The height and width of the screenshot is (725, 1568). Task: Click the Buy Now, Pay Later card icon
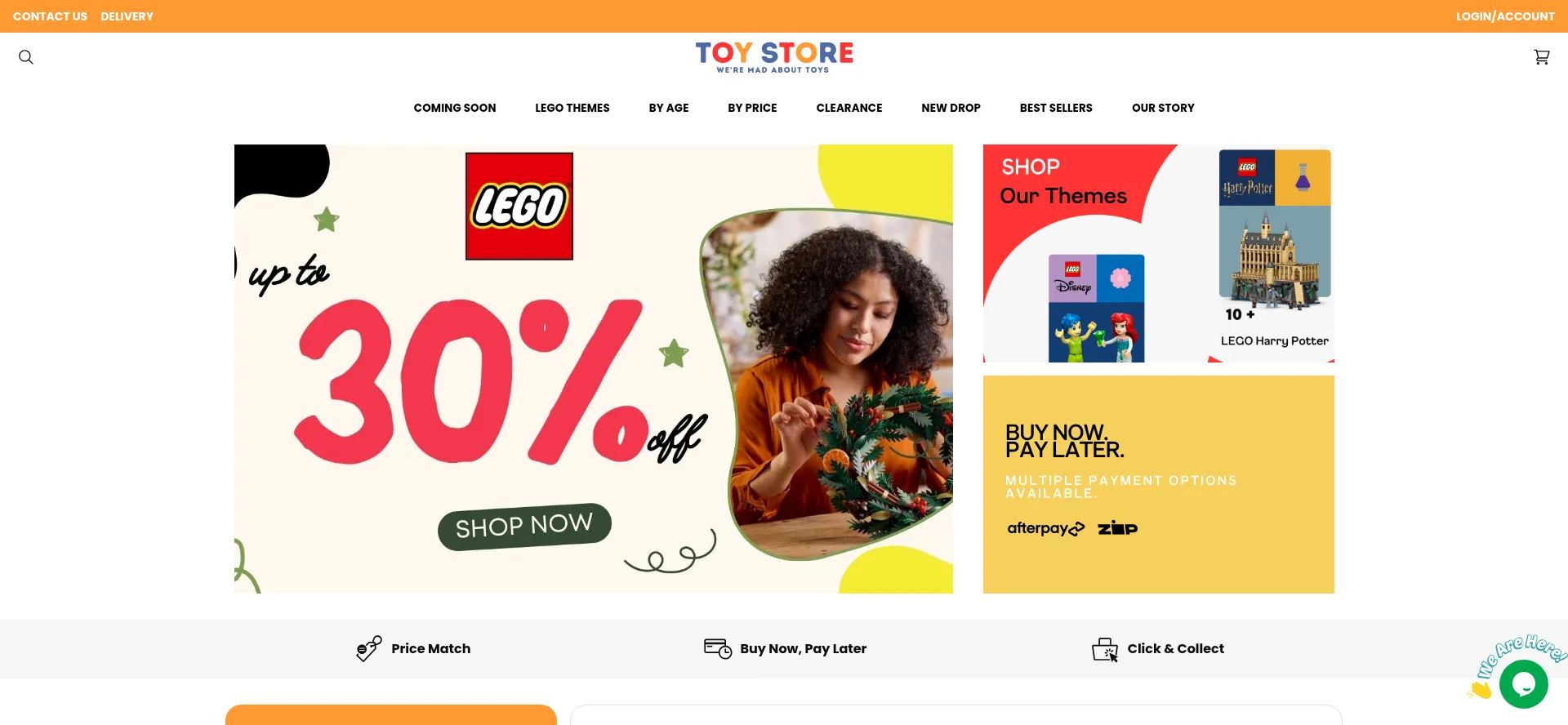tap(718, 648)
